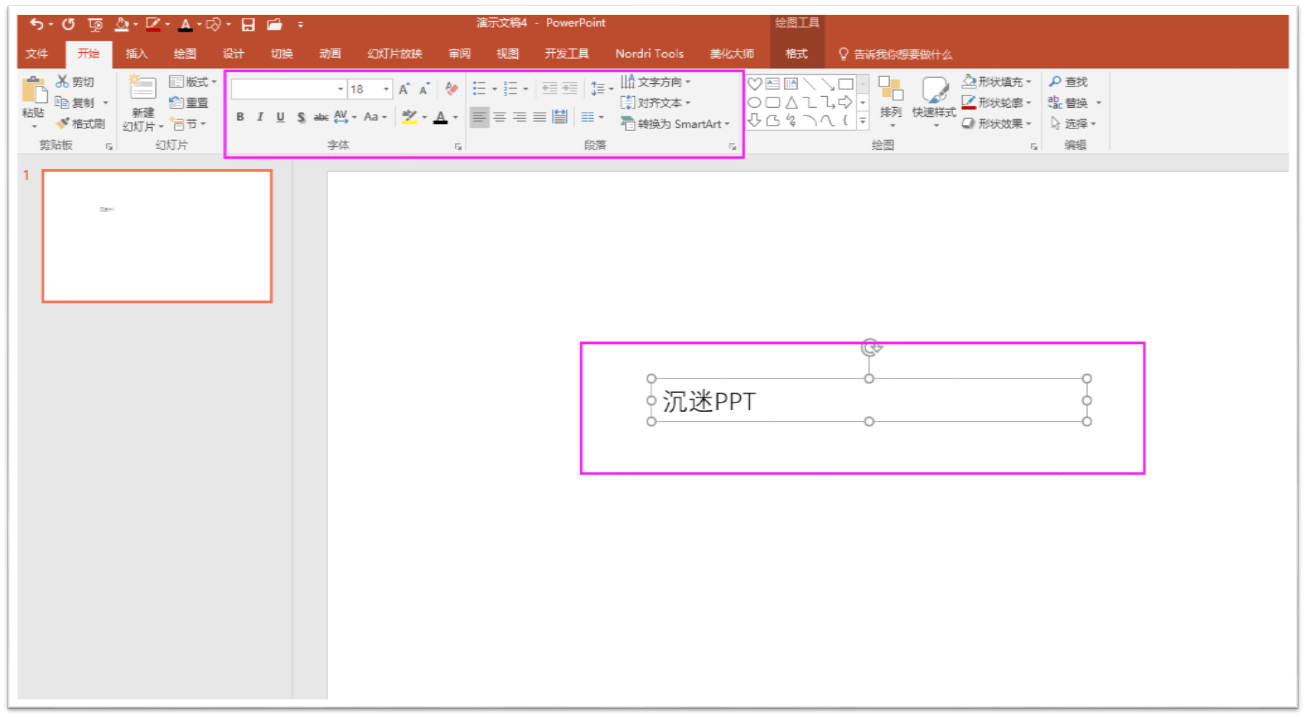Switch to the Design (设计) tab
The width and height of the screenshot is (1306, 718).
233,54
